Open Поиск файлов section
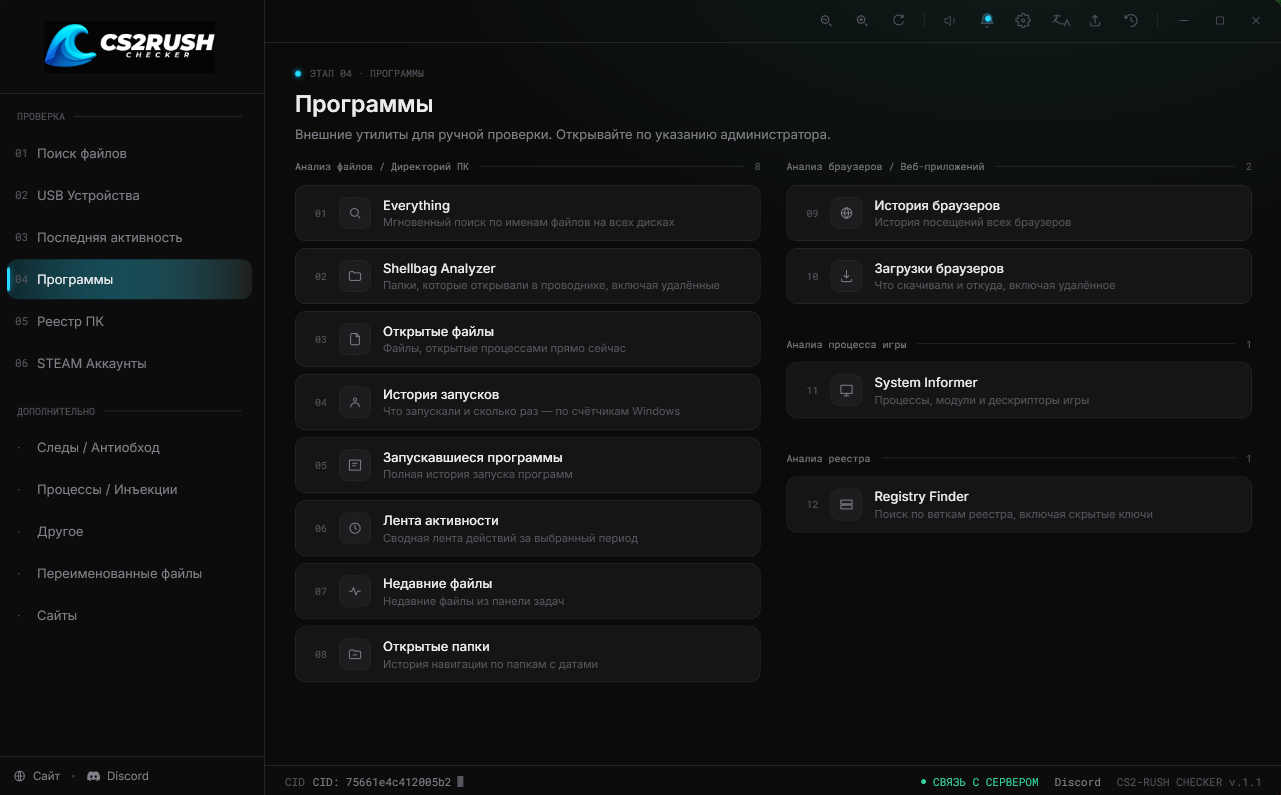 click(x=129, y=154)
